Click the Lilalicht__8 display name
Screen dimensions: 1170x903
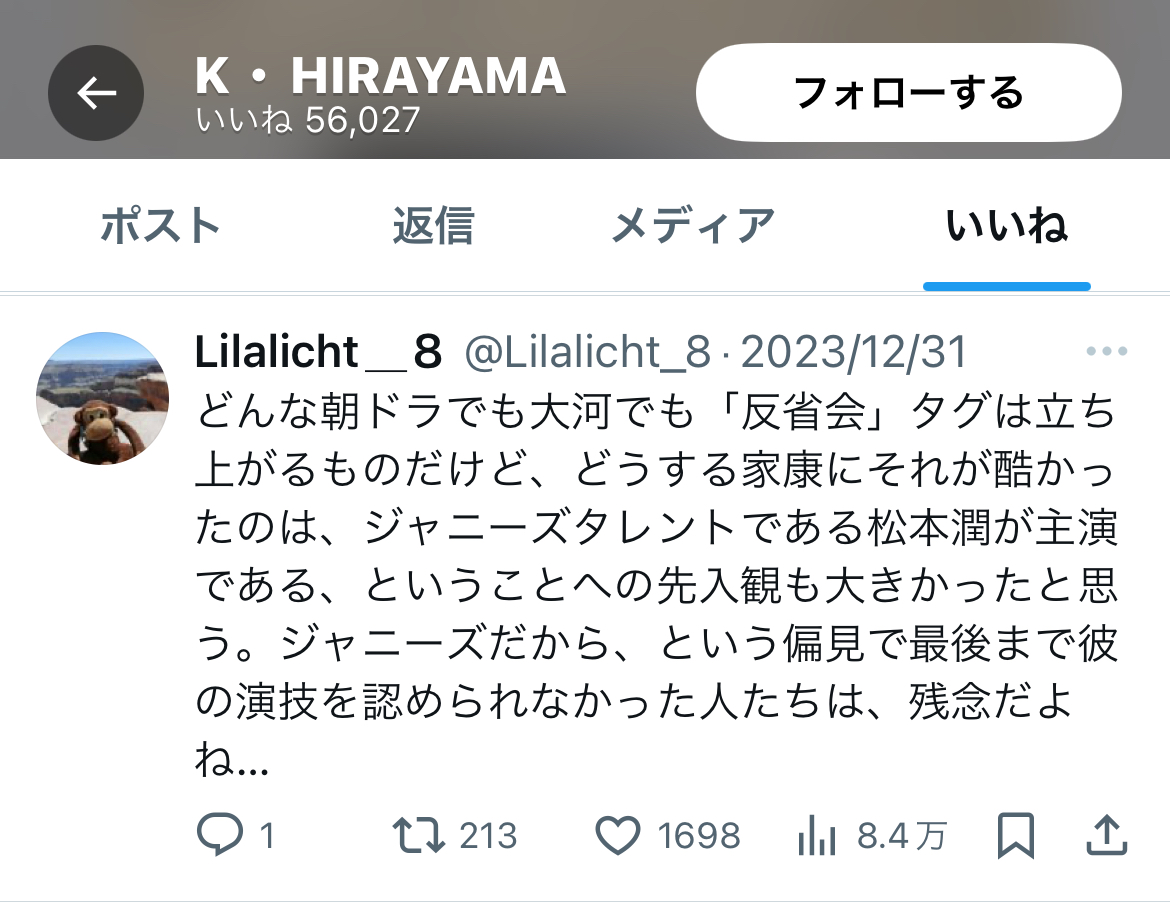tap(319, 351)
